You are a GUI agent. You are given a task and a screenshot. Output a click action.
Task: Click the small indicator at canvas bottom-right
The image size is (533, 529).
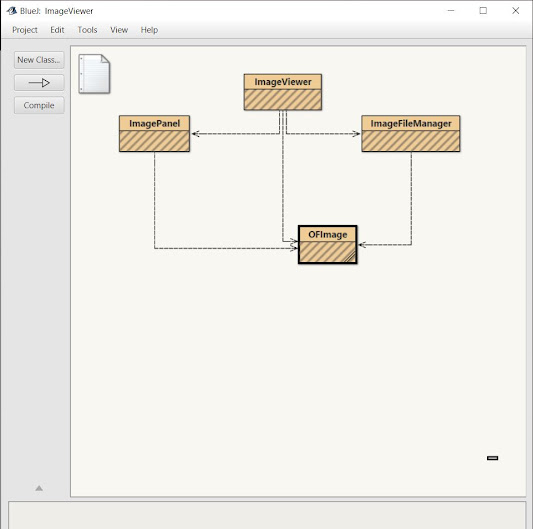coord(493,458)
